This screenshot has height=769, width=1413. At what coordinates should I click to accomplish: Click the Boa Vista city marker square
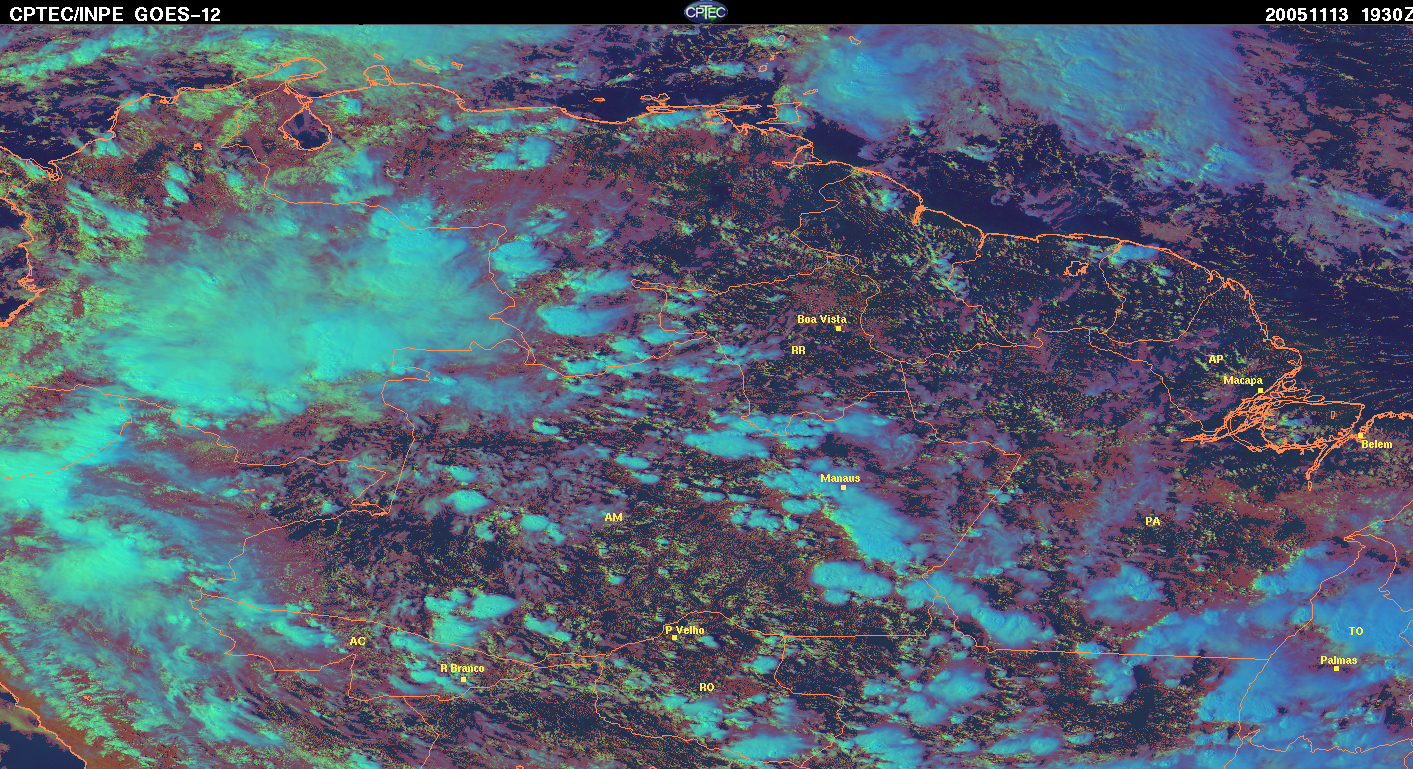[838, 329]
